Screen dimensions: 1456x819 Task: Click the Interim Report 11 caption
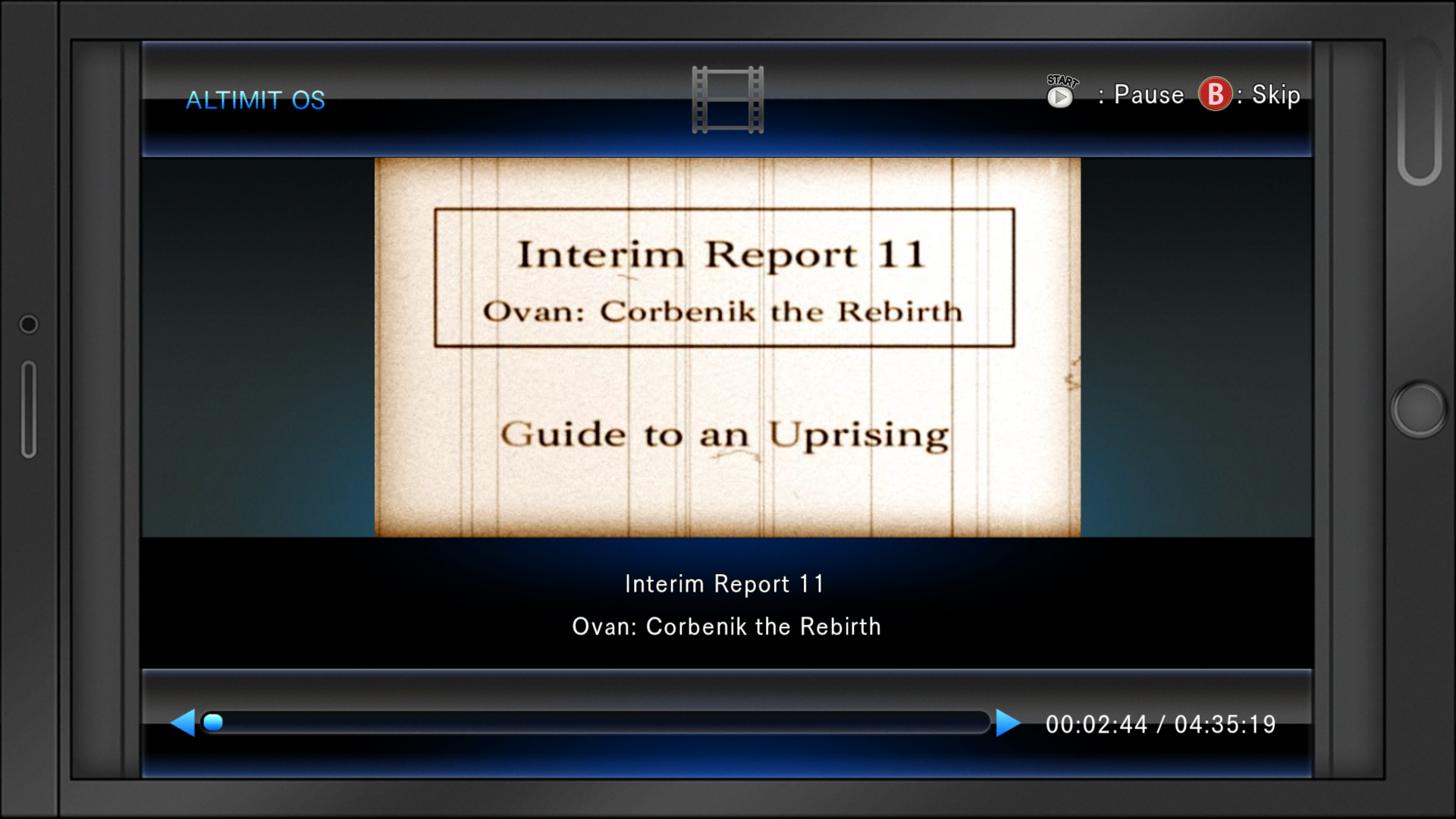coord(724,584)
